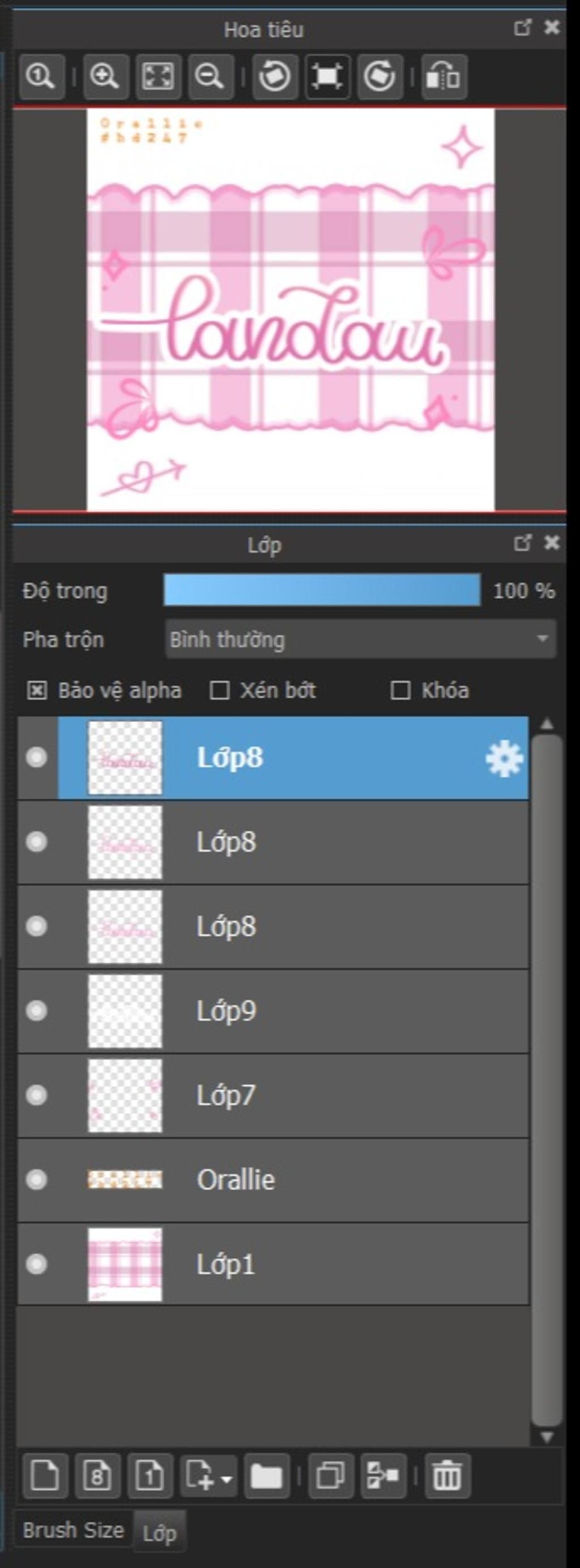Screen dimensions: 580x1568
Task: Switch to the Brush Size tab
Action: [x=73, y=1530]
